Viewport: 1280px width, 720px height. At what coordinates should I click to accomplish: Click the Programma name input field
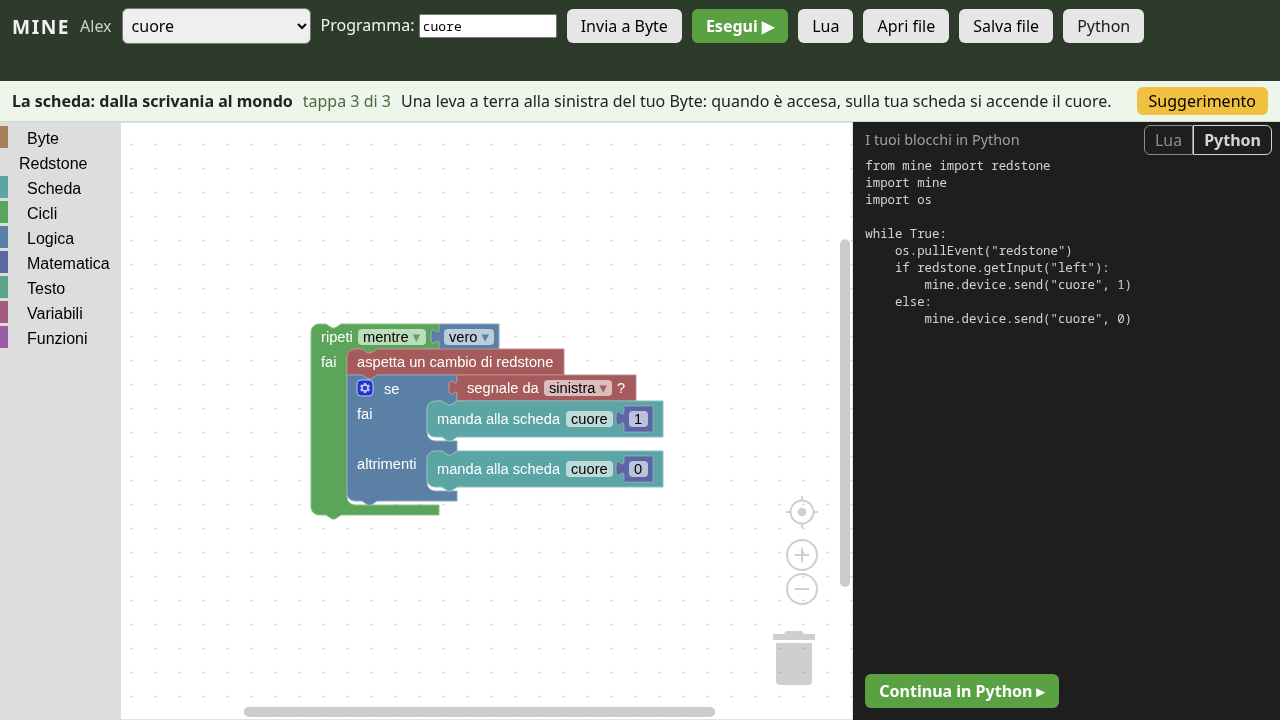click(488, 26)
